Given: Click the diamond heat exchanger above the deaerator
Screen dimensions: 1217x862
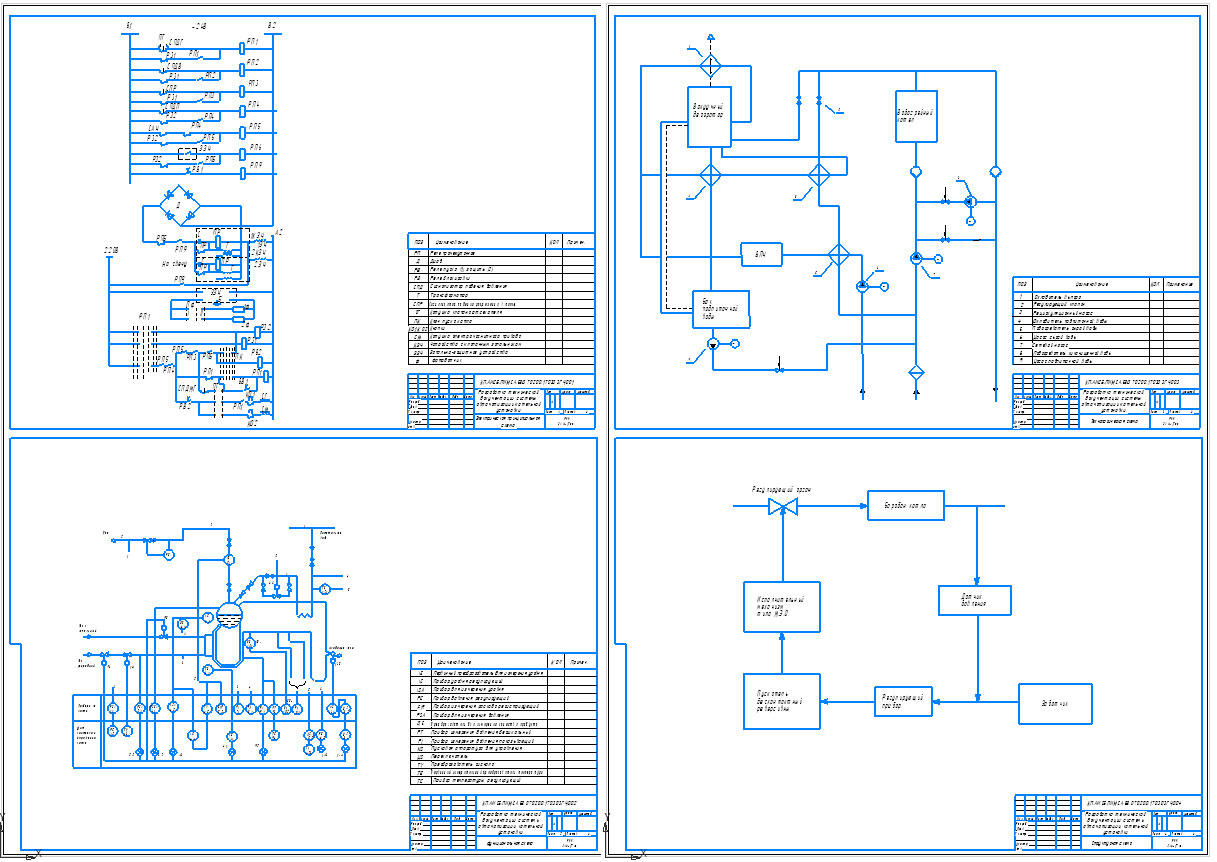Looking at the screenshot, I should click(710, 66).
